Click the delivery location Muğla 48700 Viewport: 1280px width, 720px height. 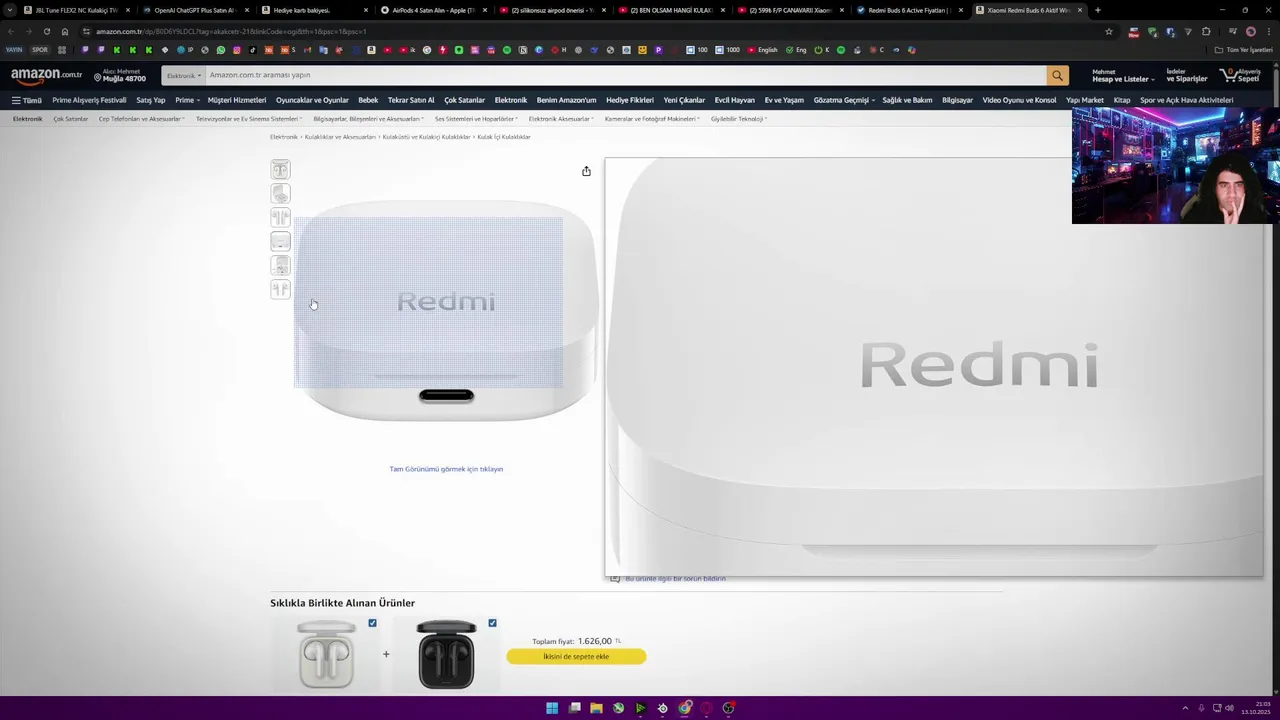pos(120,75)
